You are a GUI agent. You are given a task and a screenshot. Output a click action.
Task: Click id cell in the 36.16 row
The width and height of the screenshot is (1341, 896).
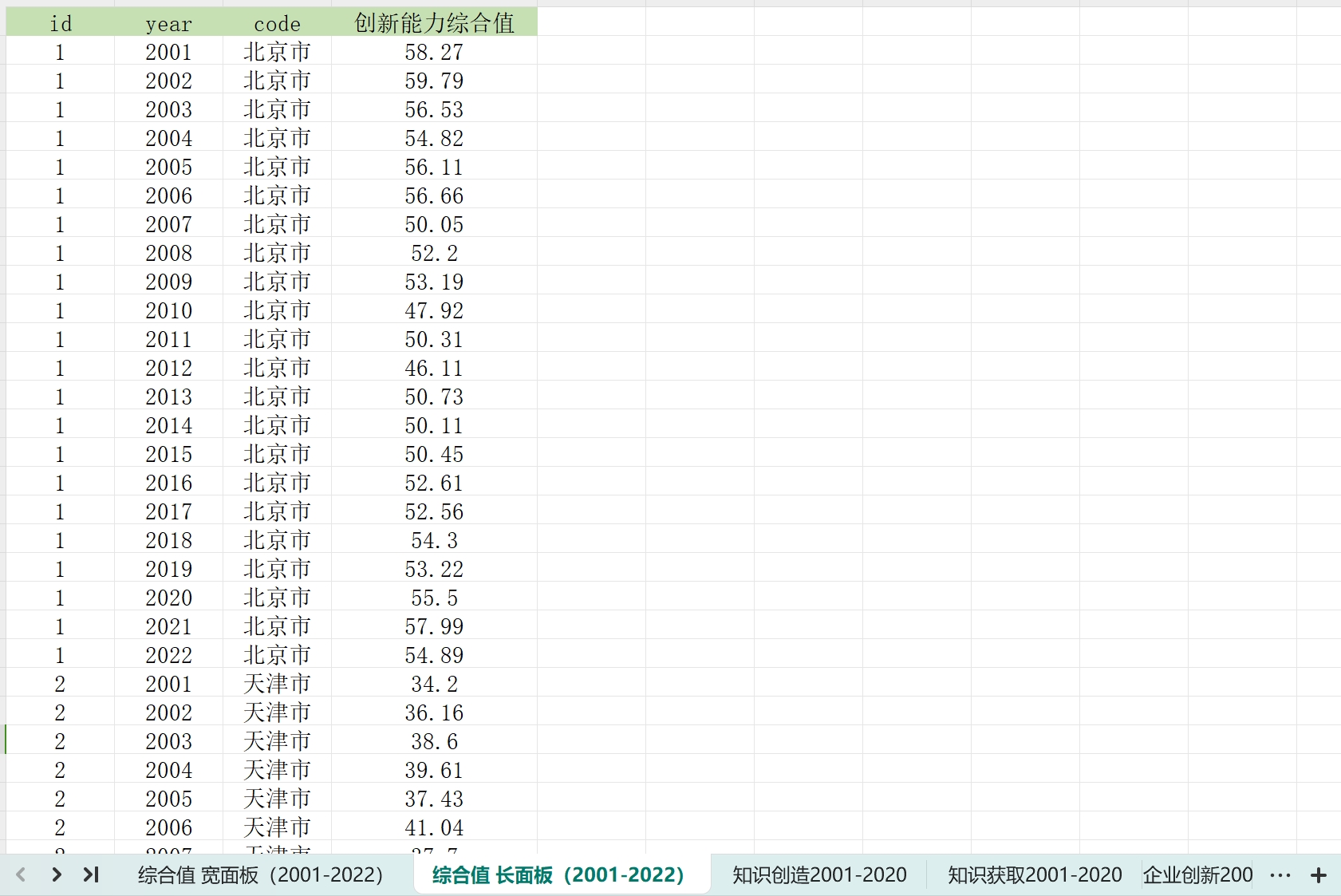[61, 712]
